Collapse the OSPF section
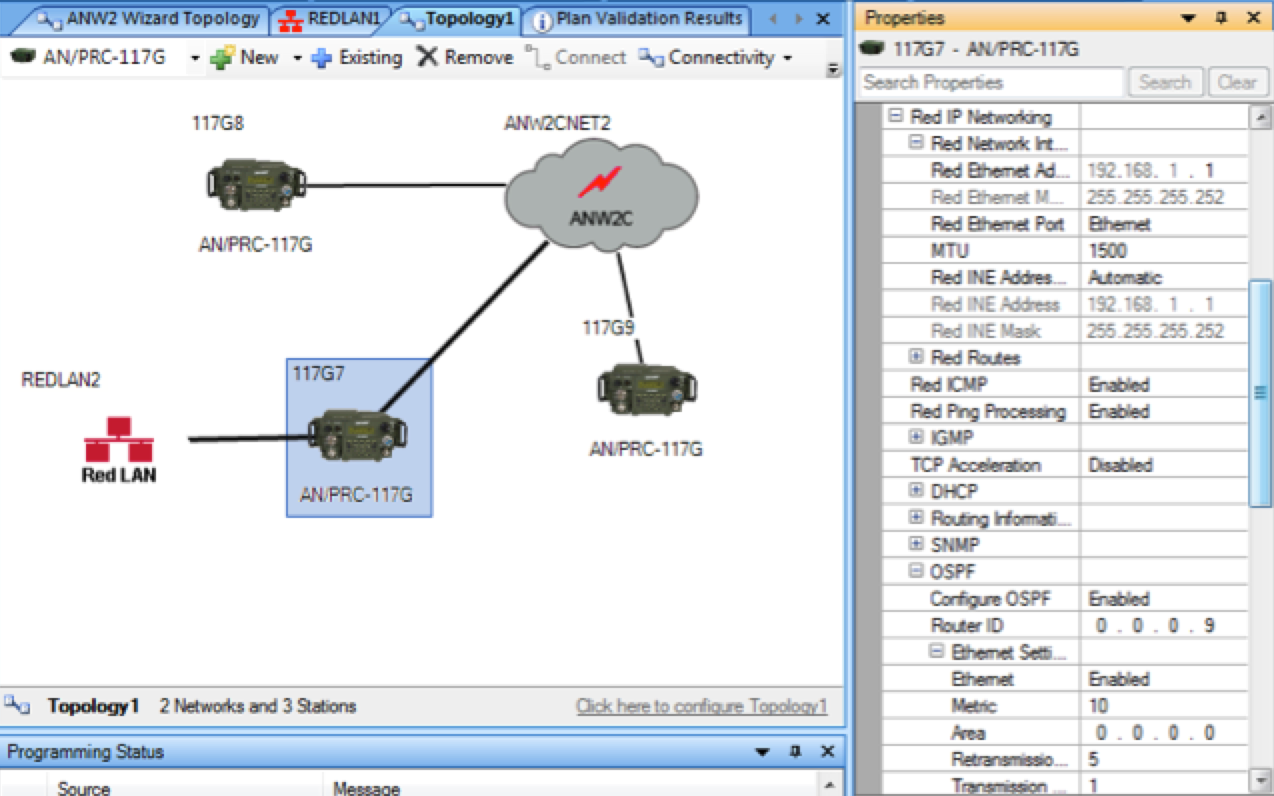 click(x=917, y=572)
